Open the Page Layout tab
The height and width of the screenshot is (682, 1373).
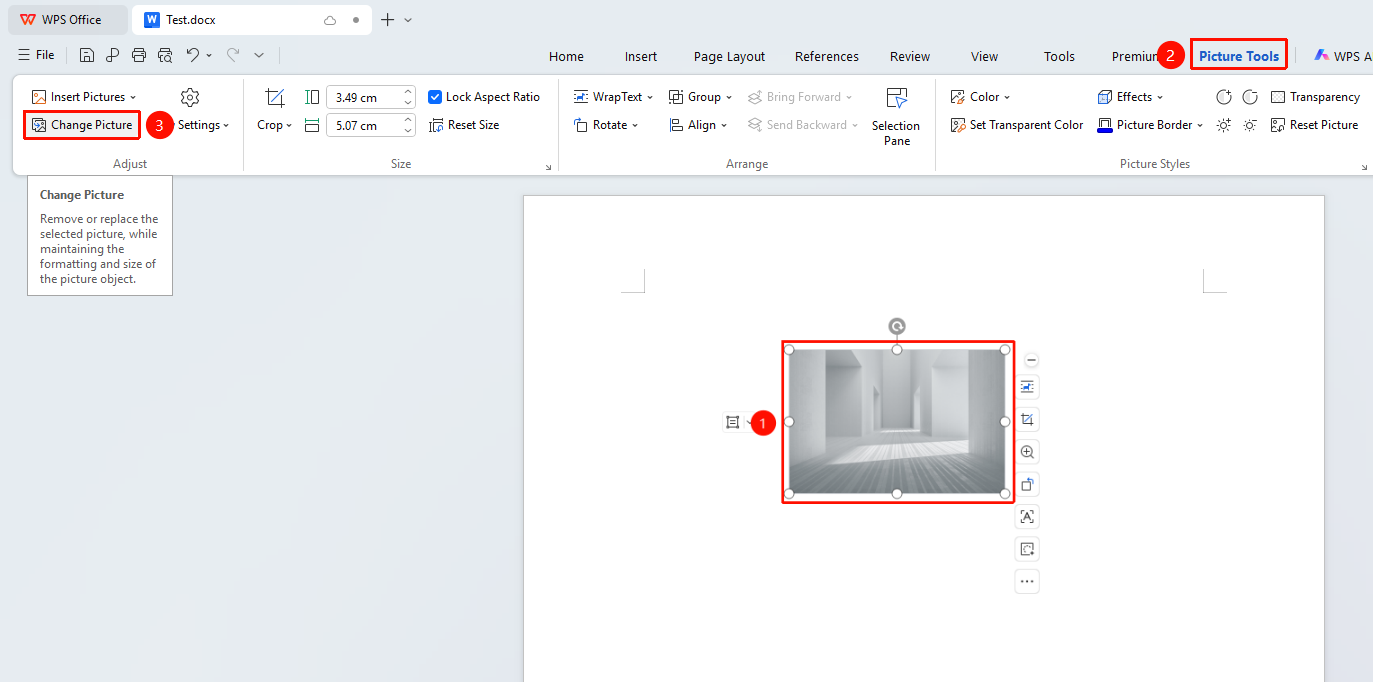coord(729,56)
